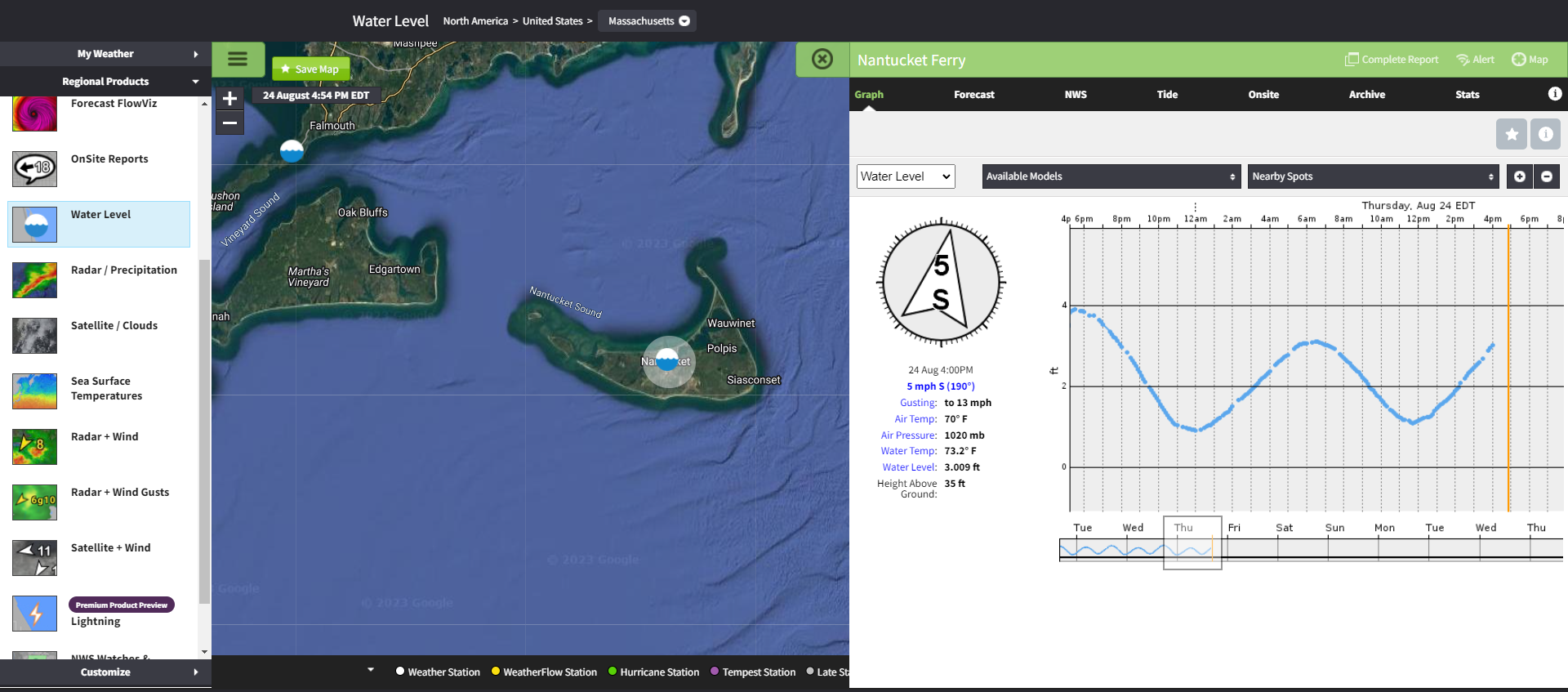Expand the Customize section
Image resolution: width=1568 pixels, height=692 pixels.
click(x=105, y=672)
